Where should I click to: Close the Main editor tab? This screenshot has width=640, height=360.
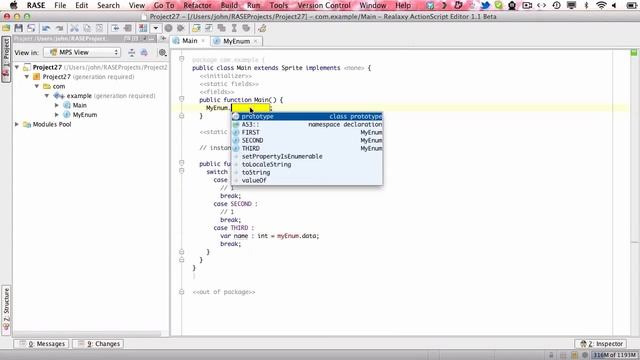pos(203,41)
